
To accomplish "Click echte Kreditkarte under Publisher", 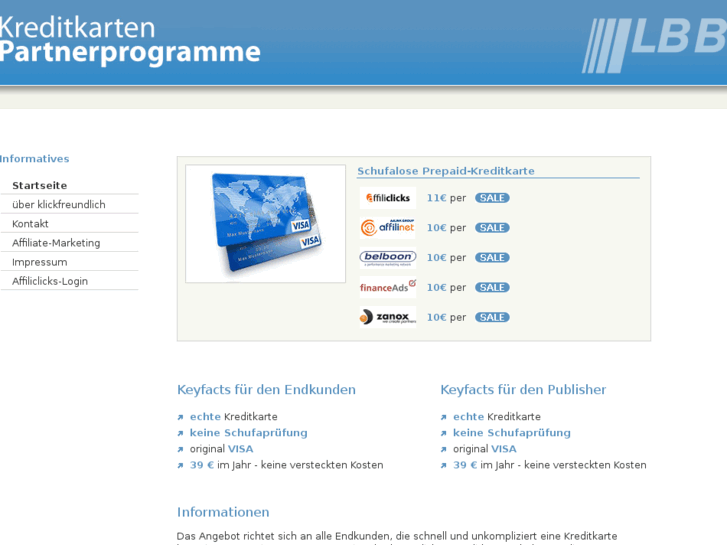I will tap(497, 417).
